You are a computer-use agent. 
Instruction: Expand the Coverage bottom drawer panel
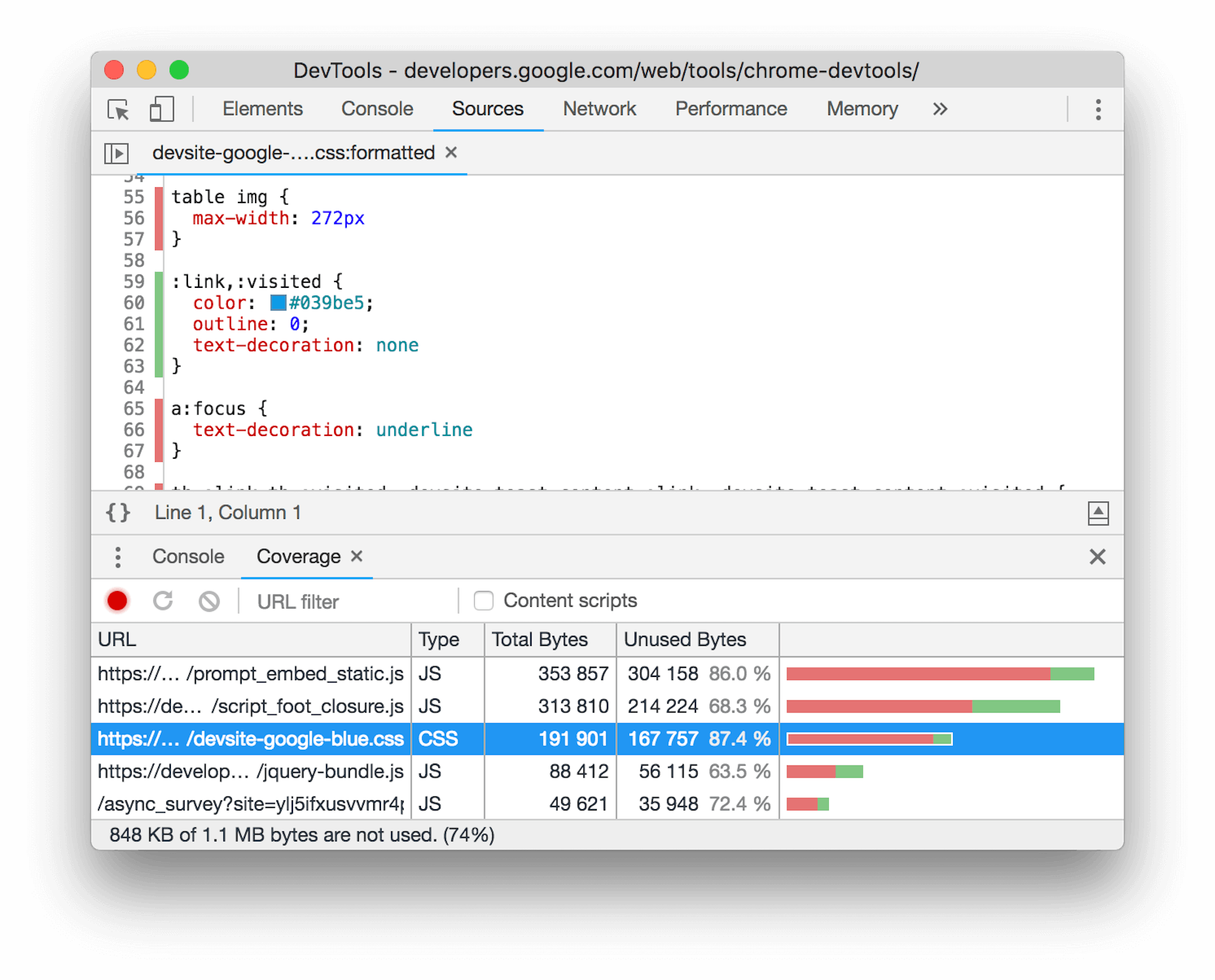click(1097, 513)
